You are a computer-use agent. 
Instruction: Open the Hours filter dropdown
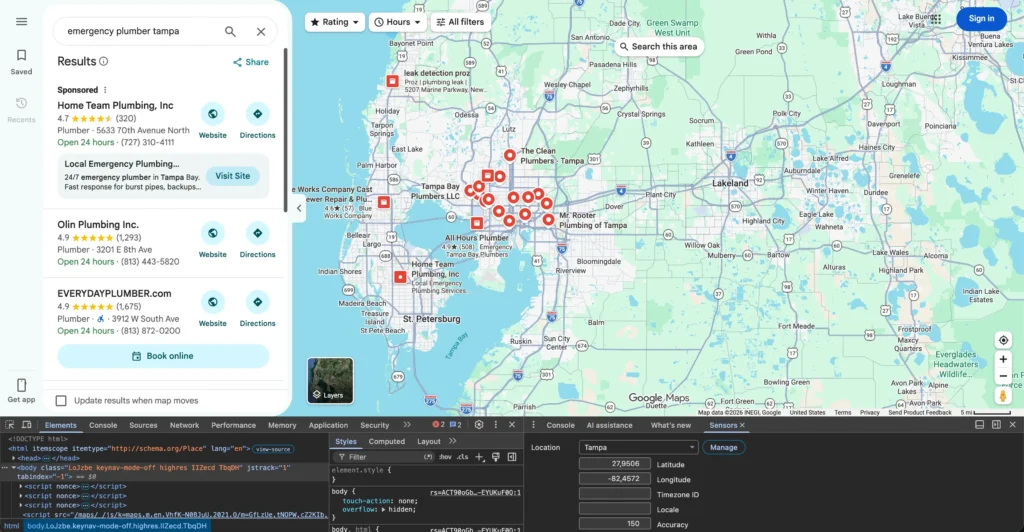pos(397,22)
